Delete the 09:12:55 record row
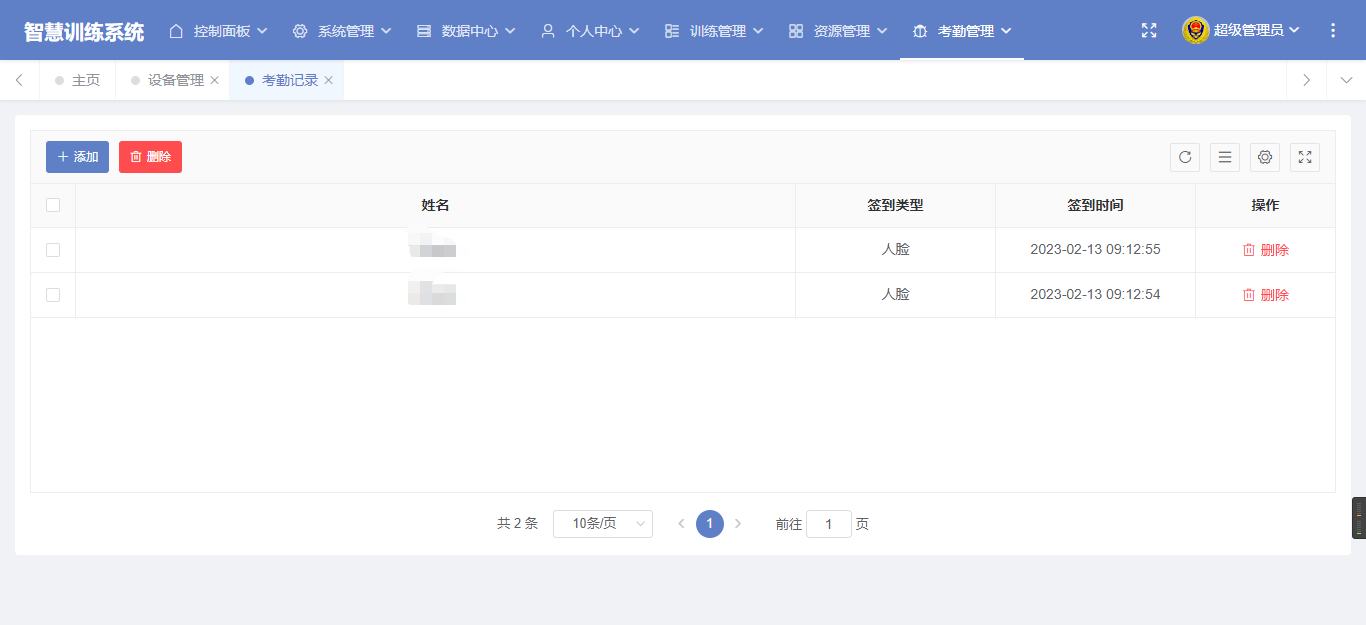This screenshot has width=1366, height=625. [1265, 250]
